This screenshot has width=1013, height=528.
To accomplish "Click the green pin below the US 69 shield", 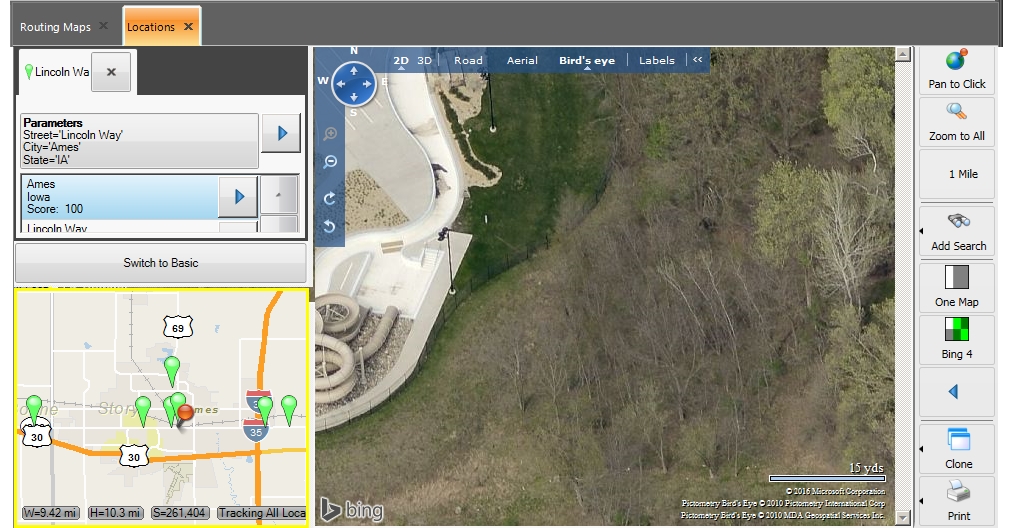I will point(171,370).
